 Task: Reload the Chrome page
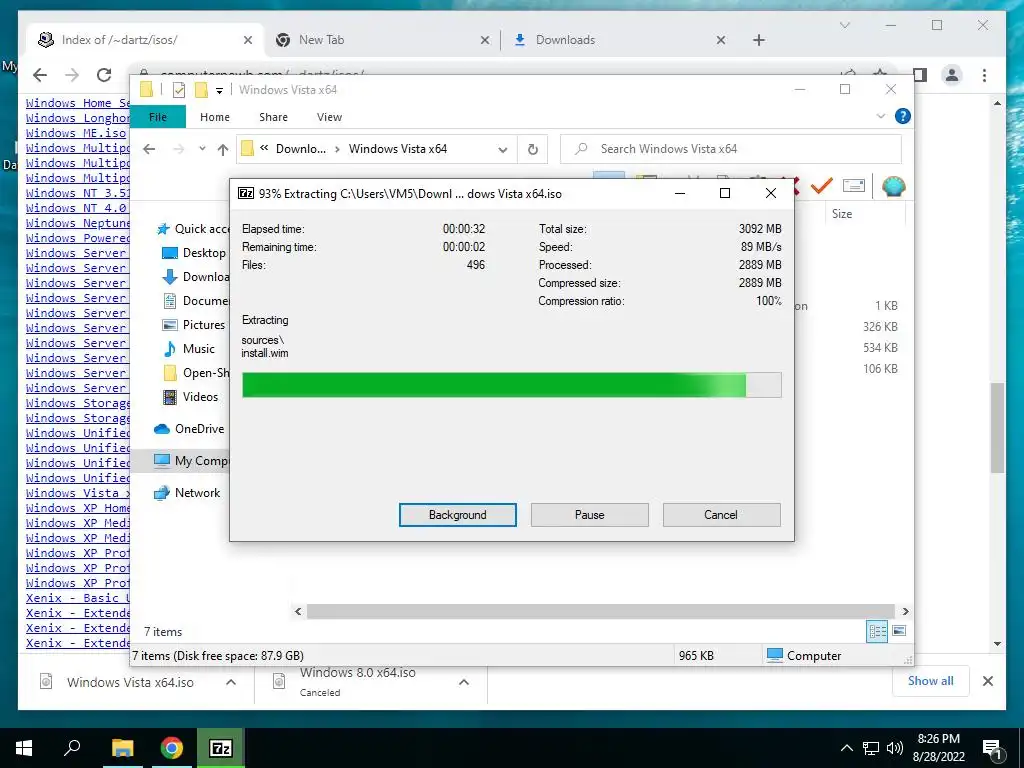click(104, 75)
